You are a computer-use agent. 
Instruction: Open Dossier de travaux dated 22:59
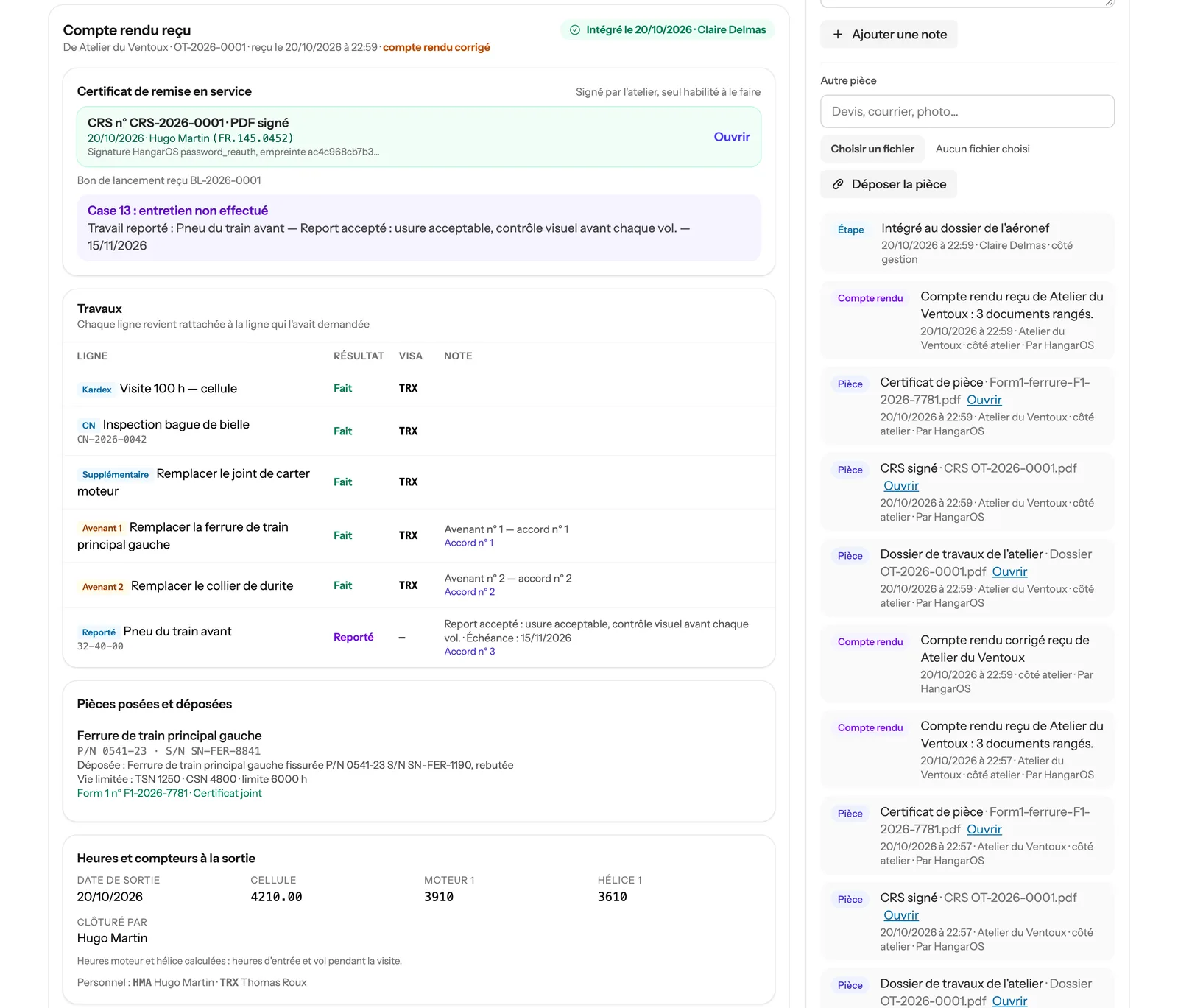tap(1009, 572)
